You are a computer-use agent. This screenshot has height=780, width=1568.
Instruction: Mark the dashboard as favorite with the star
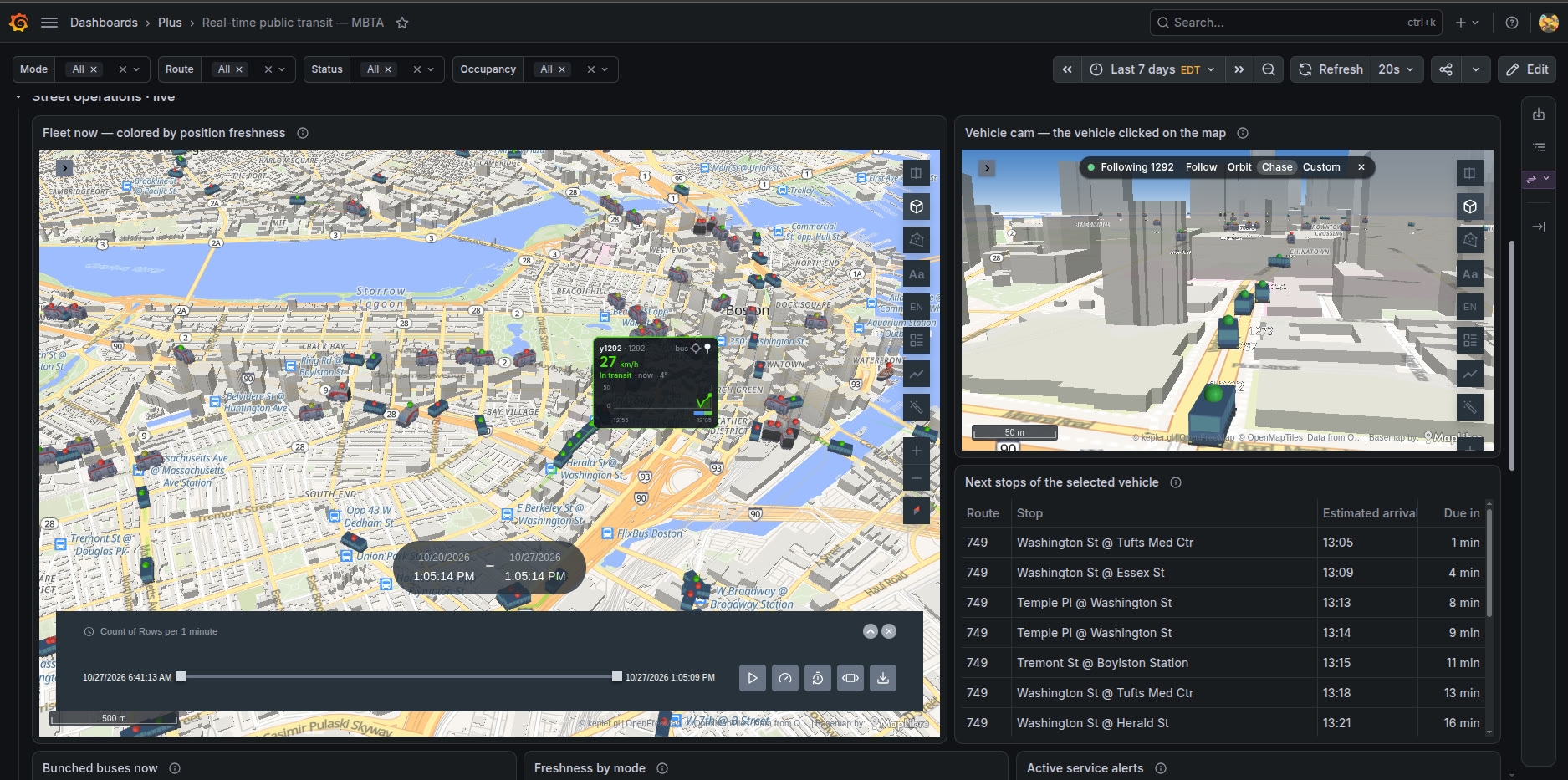pyautogui.click(x=402, y=23)
